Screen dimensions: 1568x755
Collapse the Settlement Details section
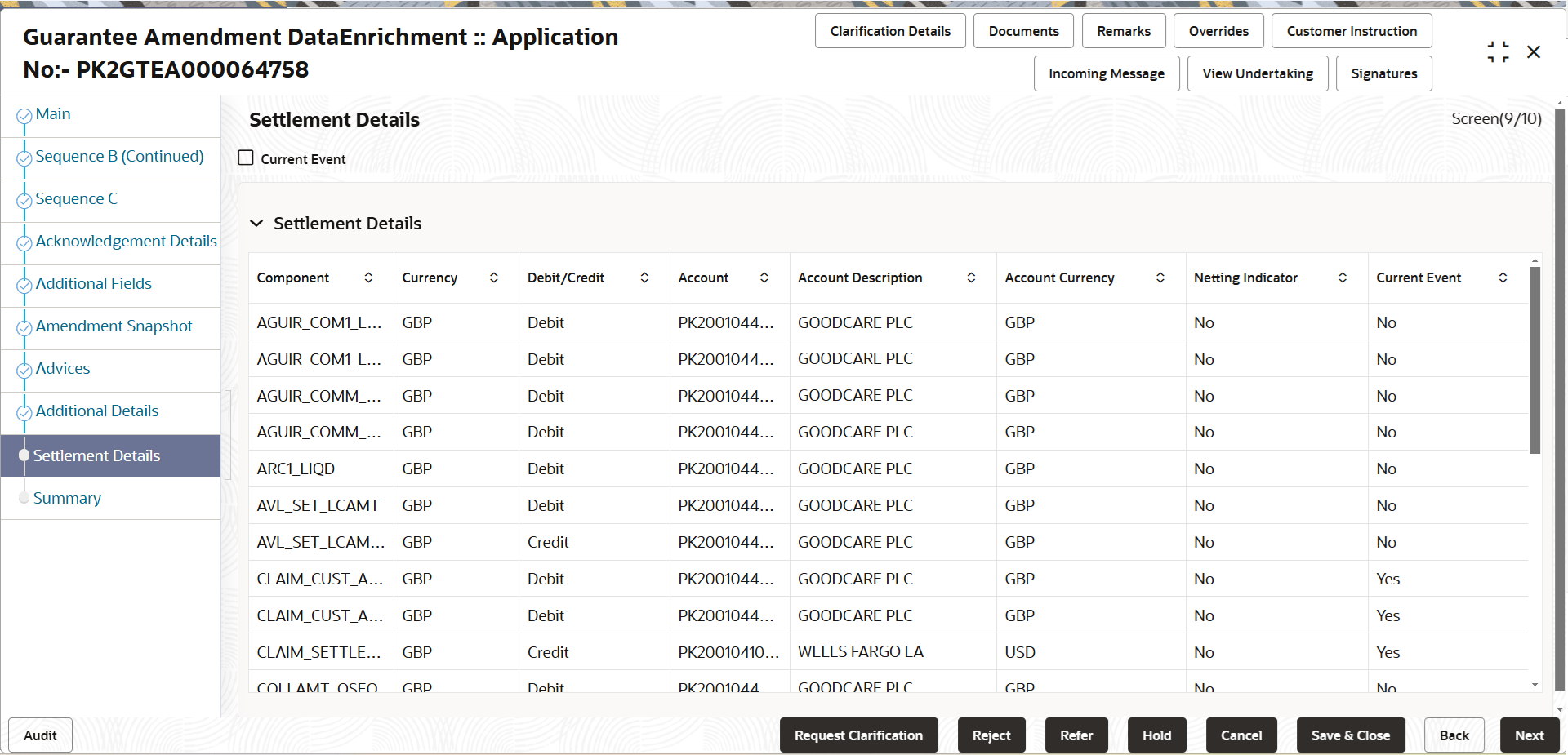[256, 223]
